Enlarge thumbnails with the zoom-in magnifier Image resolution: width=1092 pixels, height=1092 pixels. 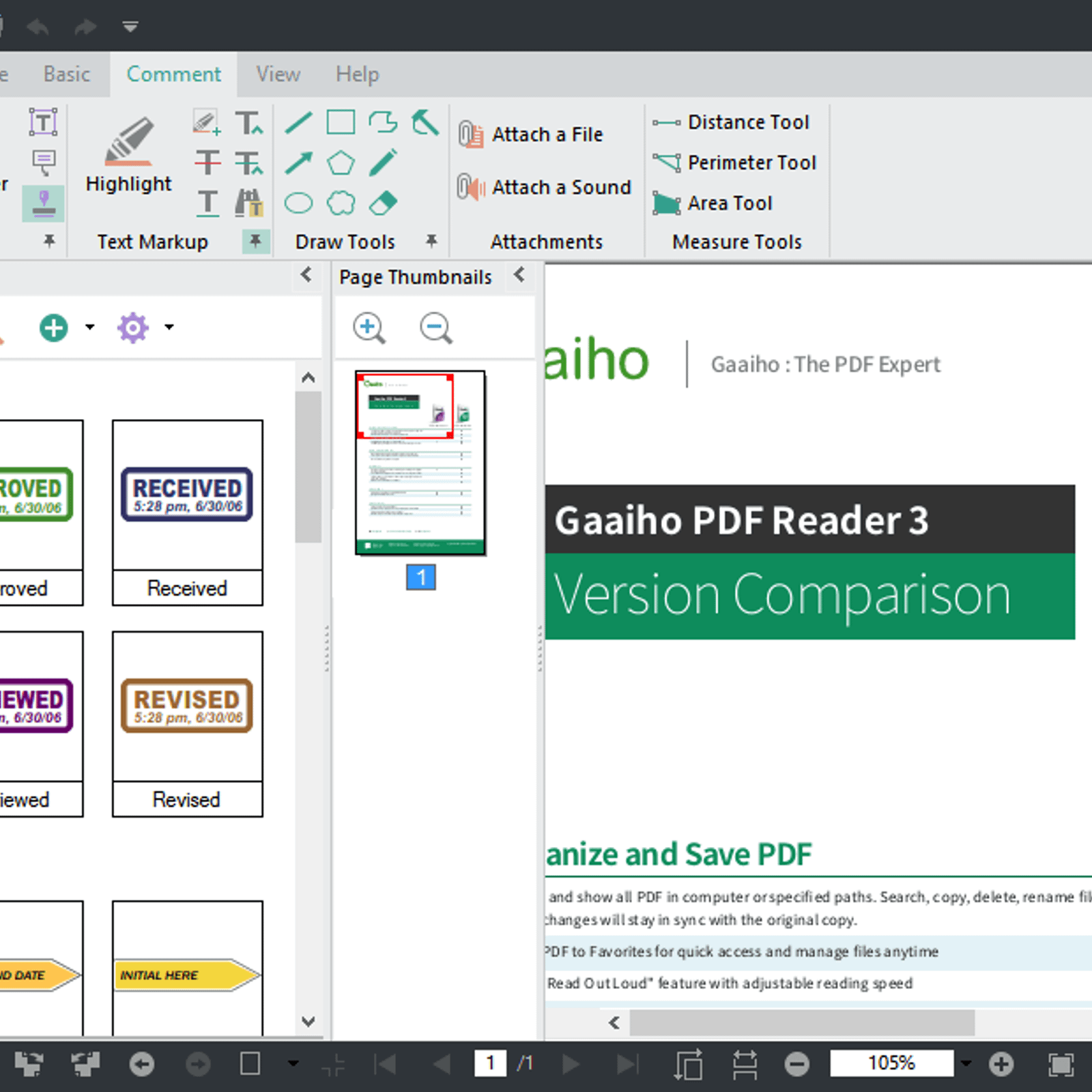[369, 328]
